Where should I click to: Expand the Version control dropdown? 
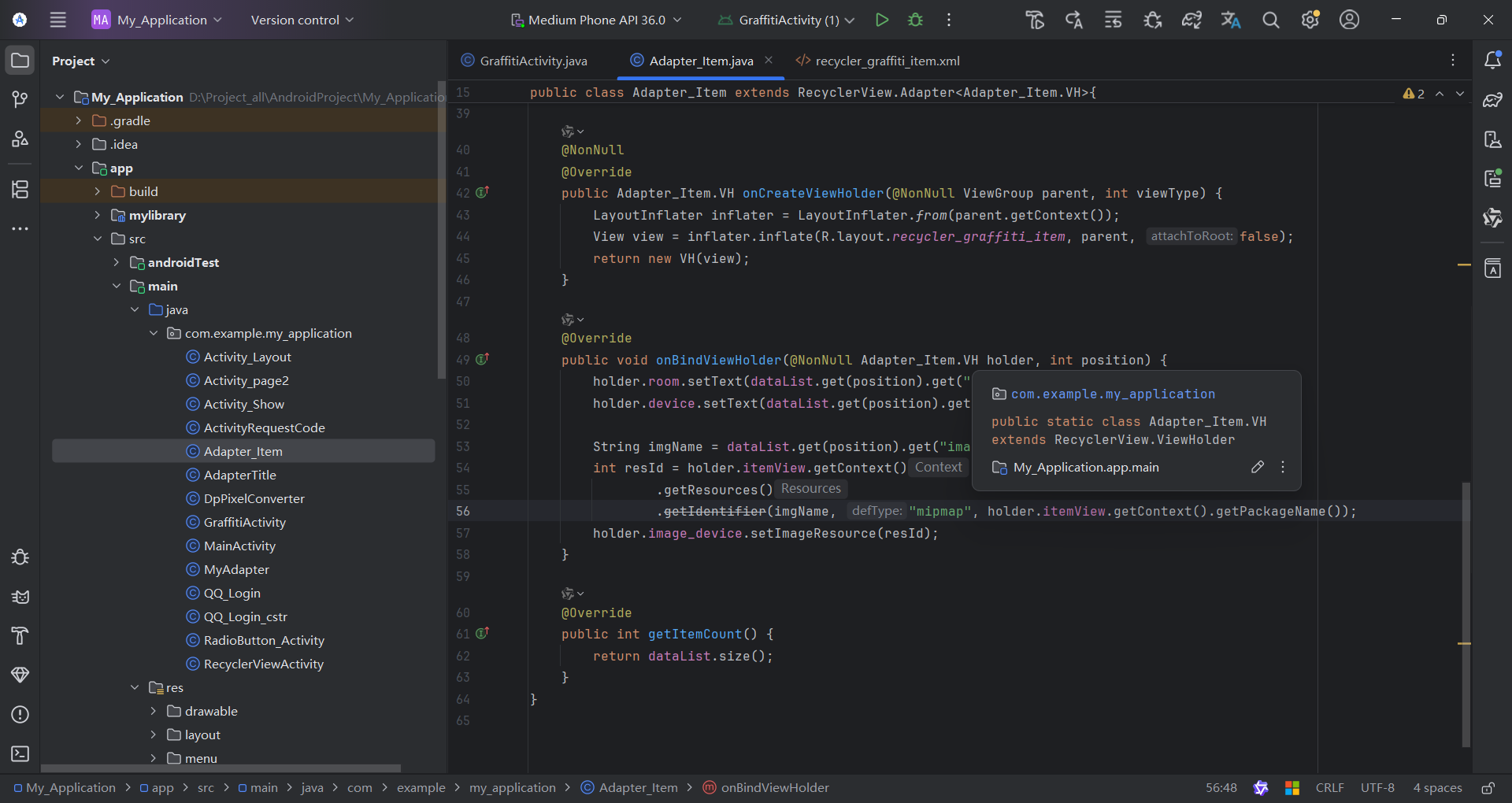coord(302,20)
